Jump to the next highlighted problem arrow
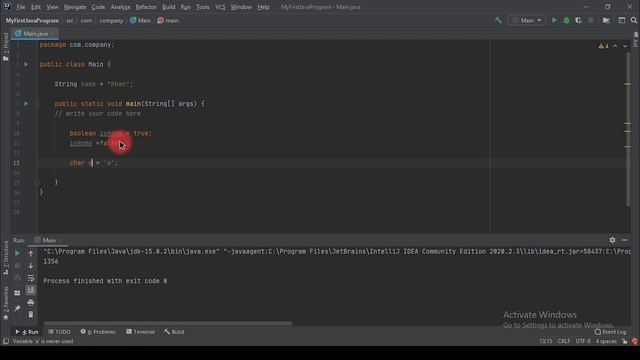The height and width of the screenshot is (360, 640). 625,46
